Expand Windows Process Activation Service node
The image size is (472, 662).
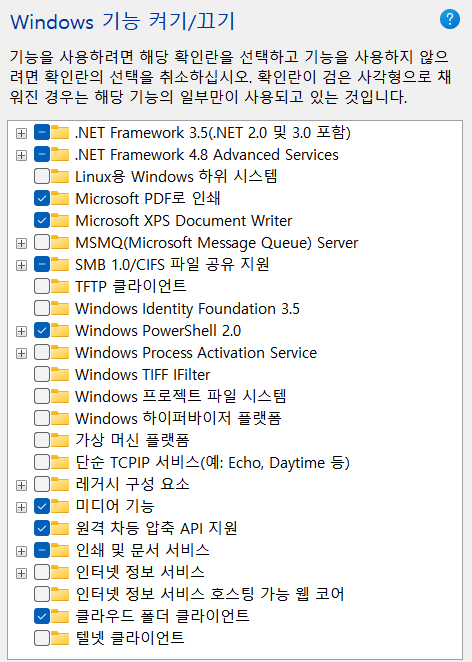pos(21,353)
